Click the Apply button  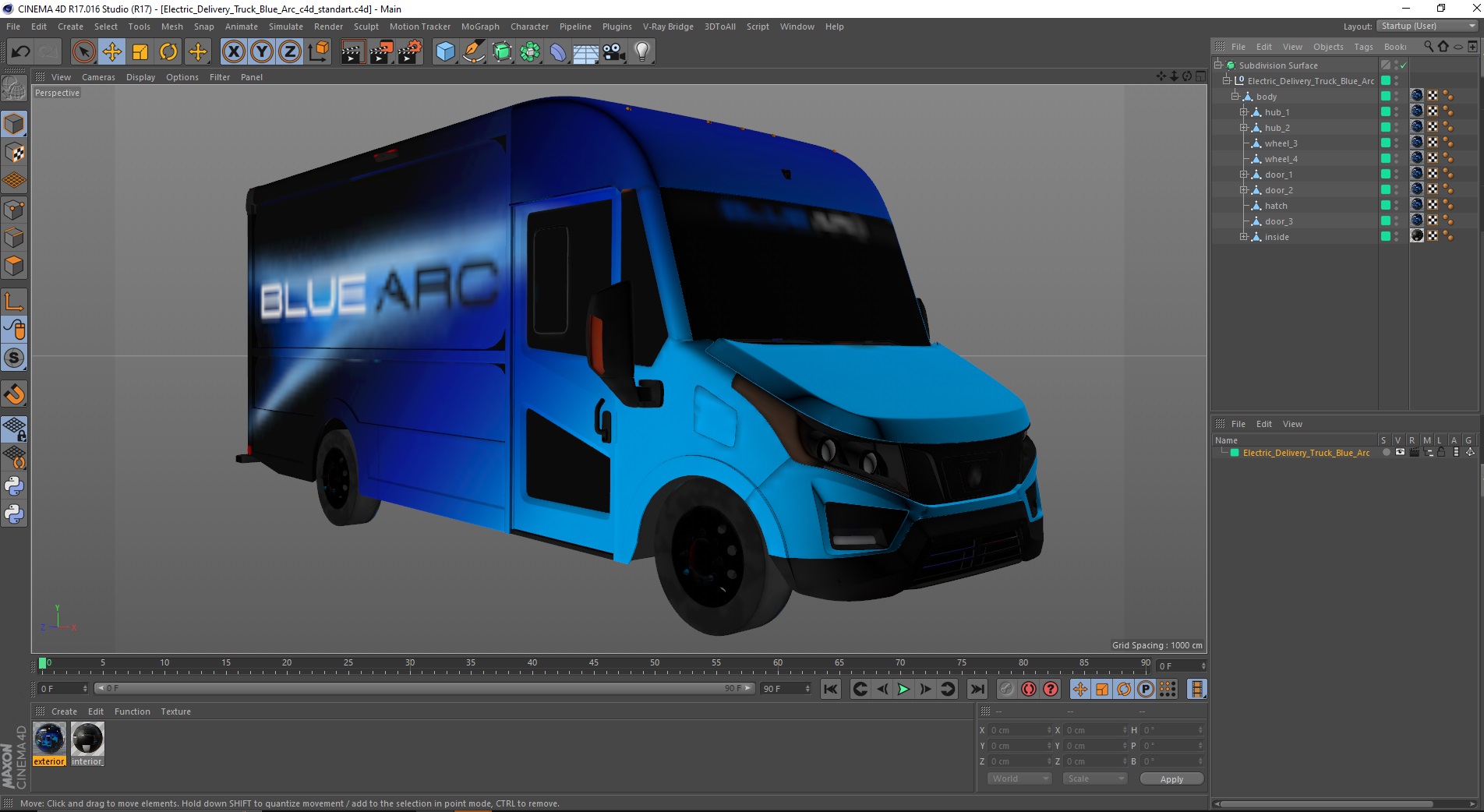point(1171,778)
